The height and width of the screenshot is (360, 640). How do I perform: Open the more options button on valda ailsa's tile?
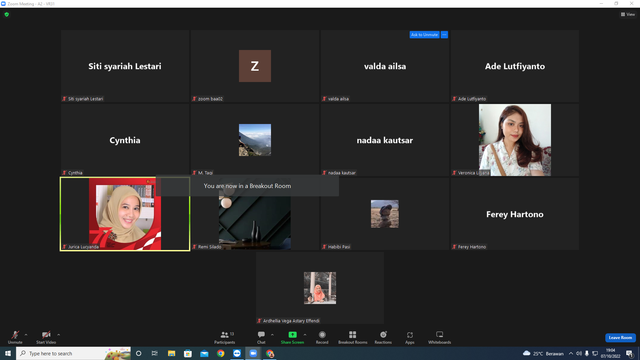[x=444, y=35]
